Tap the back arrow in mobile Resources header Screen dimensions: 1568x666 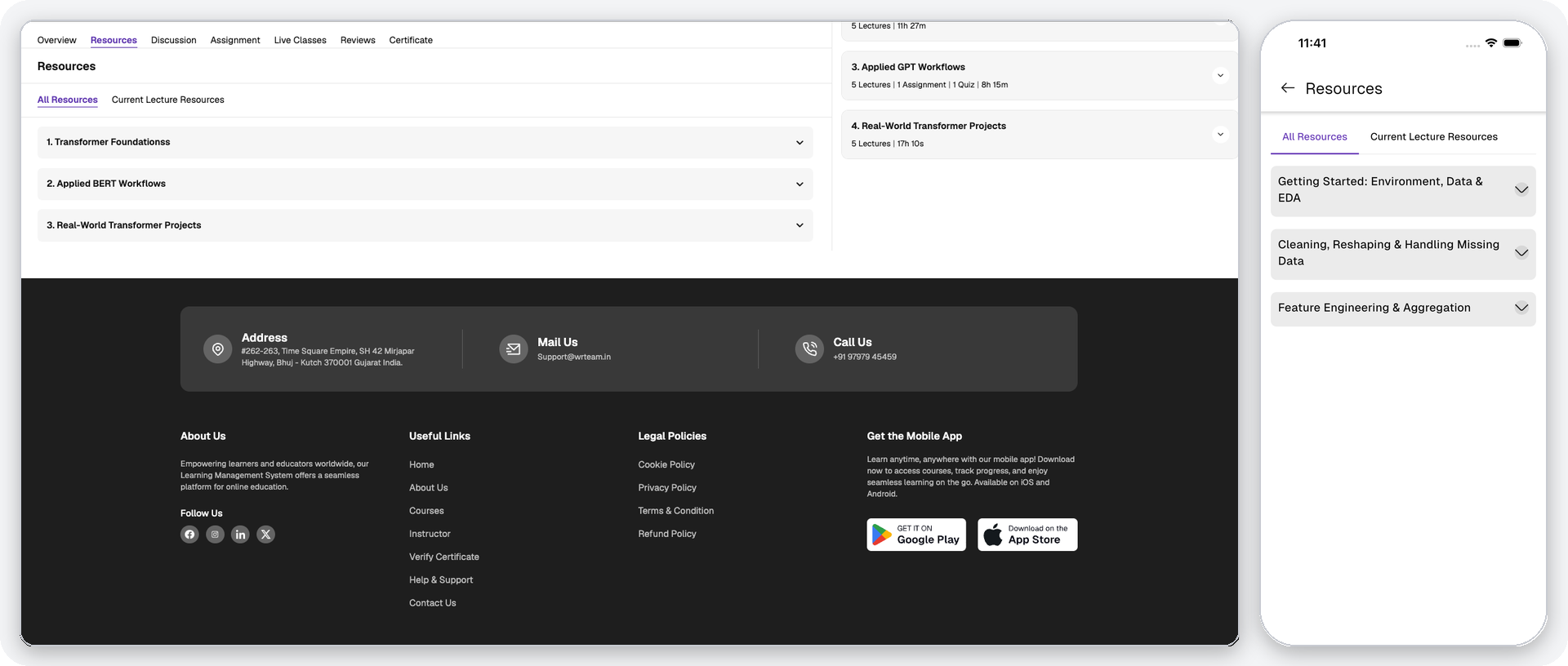click(x=1288, y=88)
